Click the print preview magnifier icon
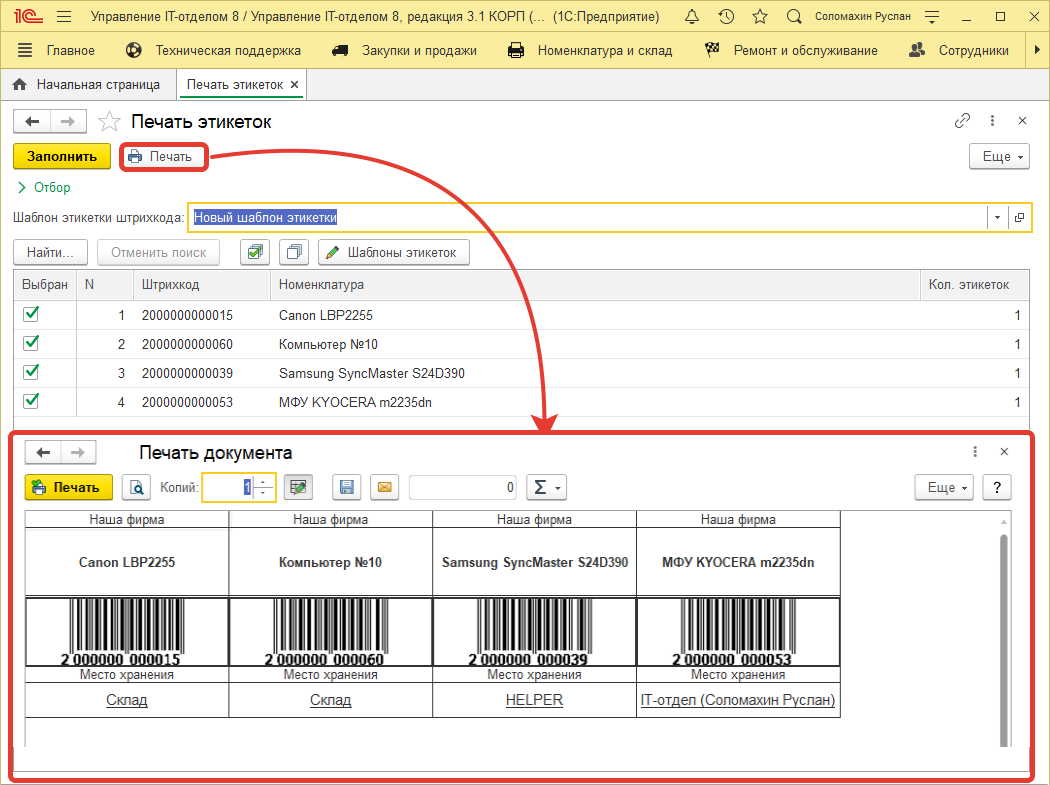This screenshot has width=1050, height=785. (136, 487)
